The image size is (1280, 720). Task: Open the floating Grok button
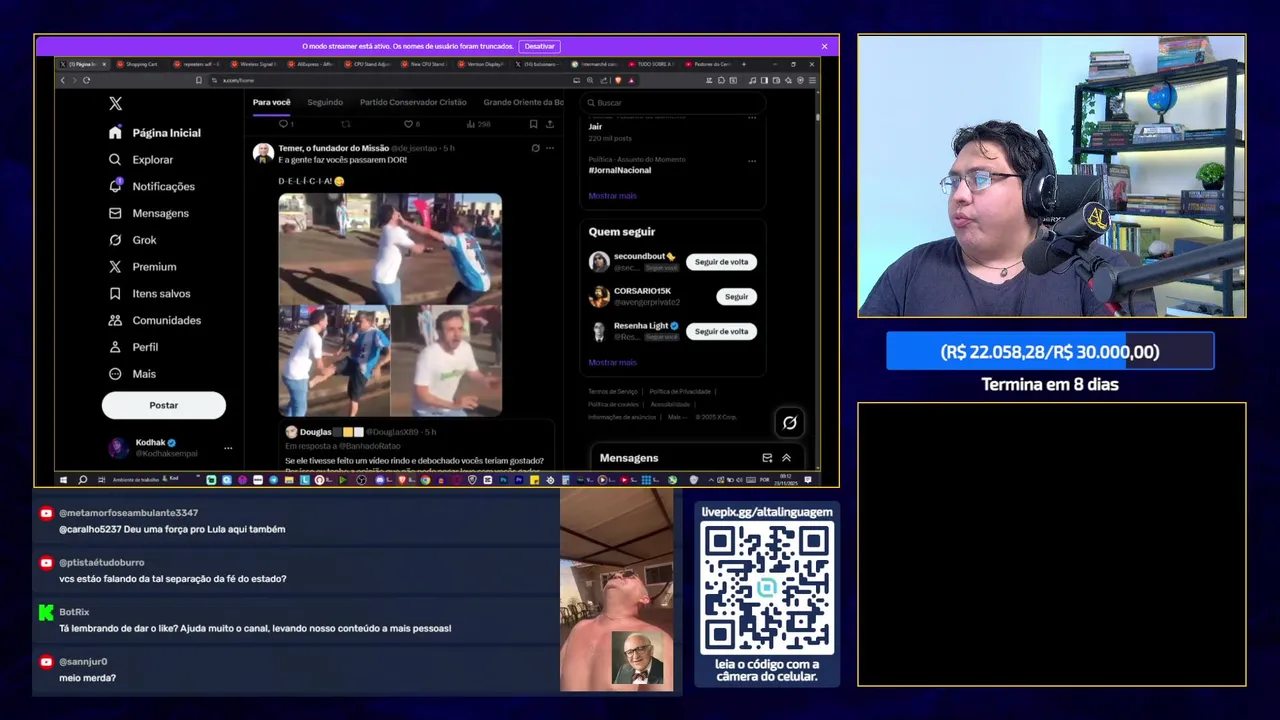(789, 423)
